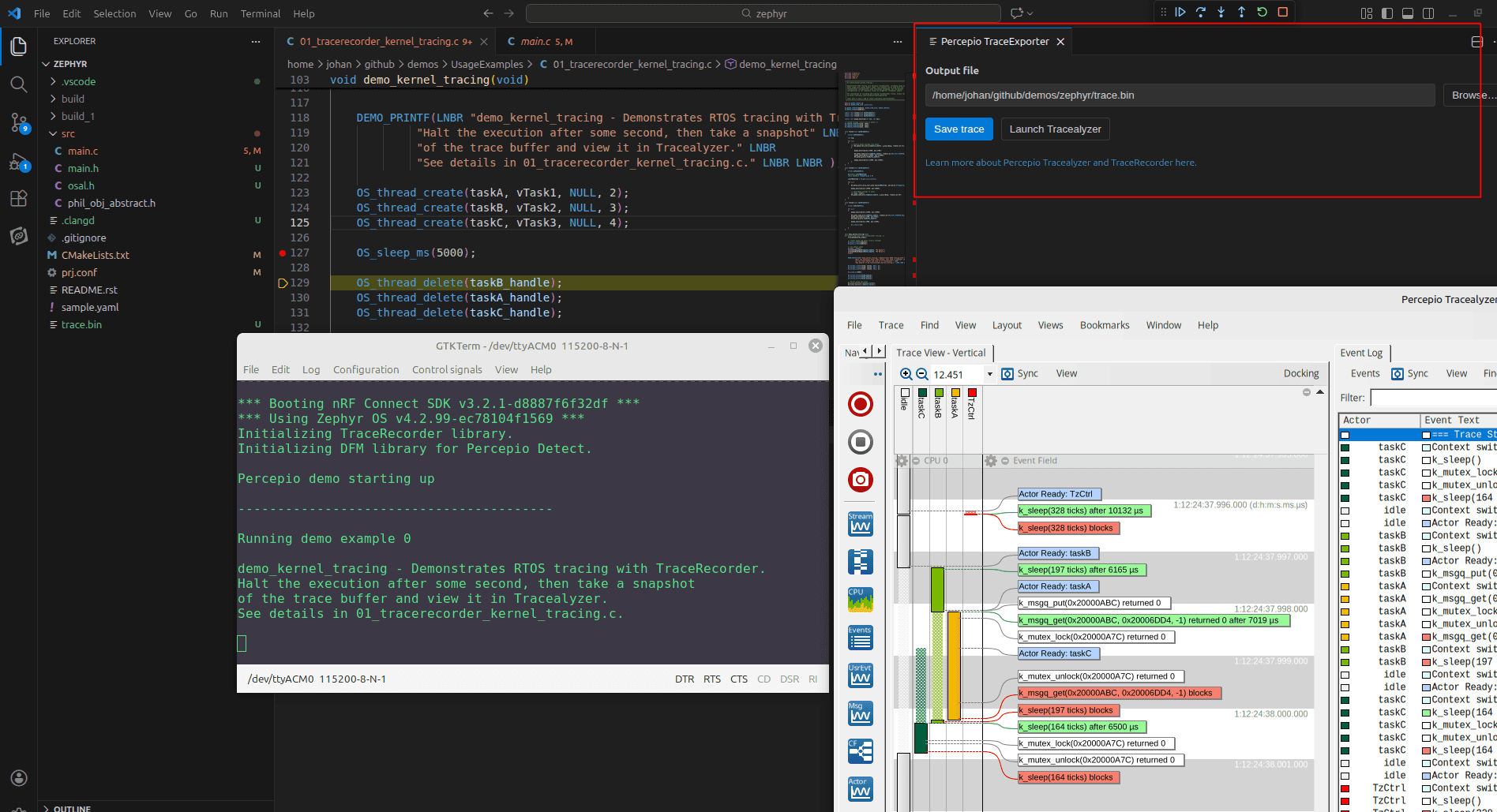The height and width of the screenshot is (812, 1497).
Task: Click the snapshot camera icon
Action: [860, 479]
